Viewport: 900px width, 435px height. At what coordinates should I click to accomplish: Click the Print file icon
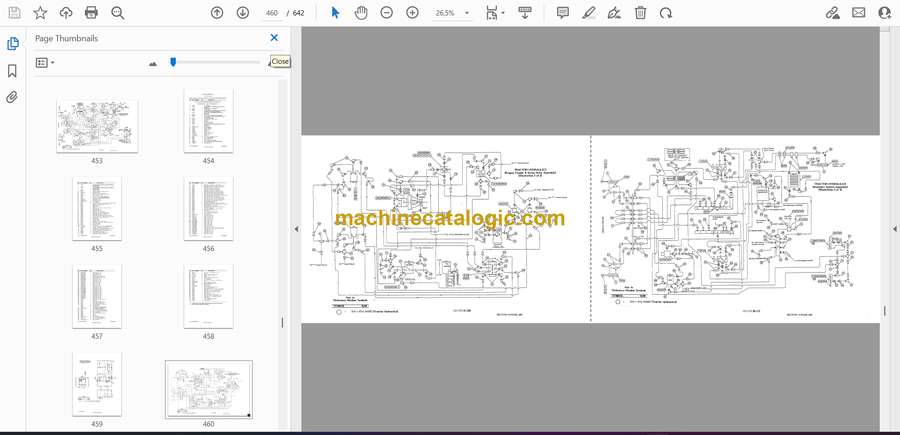91,13
